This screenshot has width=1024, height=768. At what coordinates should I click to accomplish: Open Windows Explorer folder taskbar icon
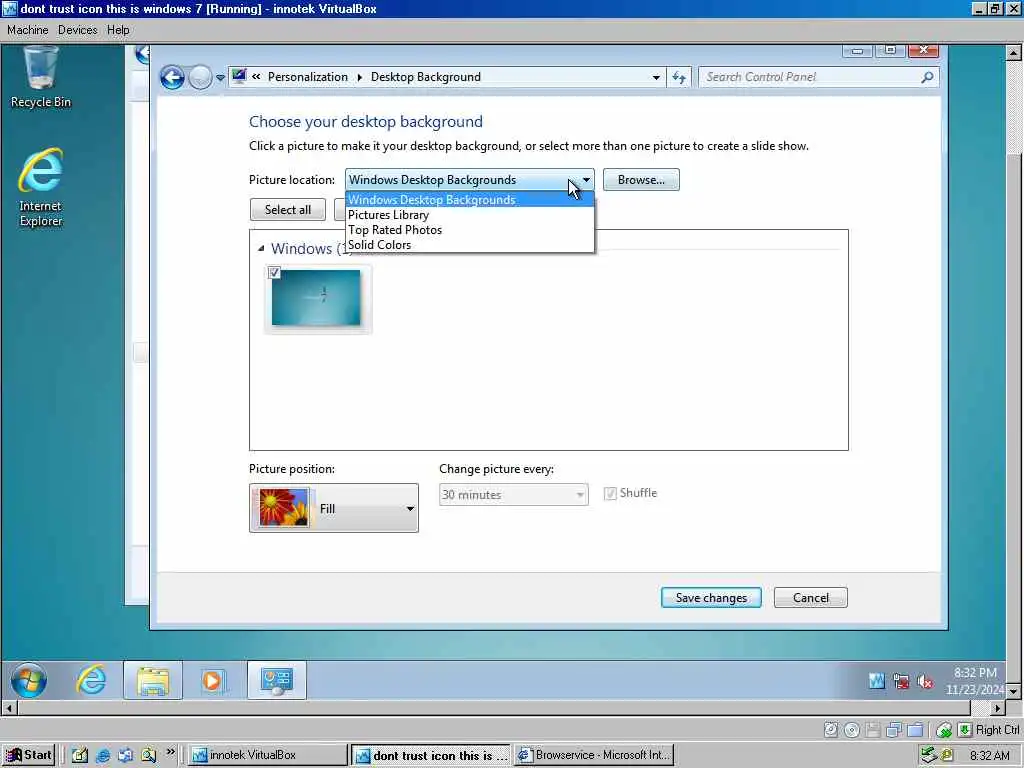(x=153, y=680)
